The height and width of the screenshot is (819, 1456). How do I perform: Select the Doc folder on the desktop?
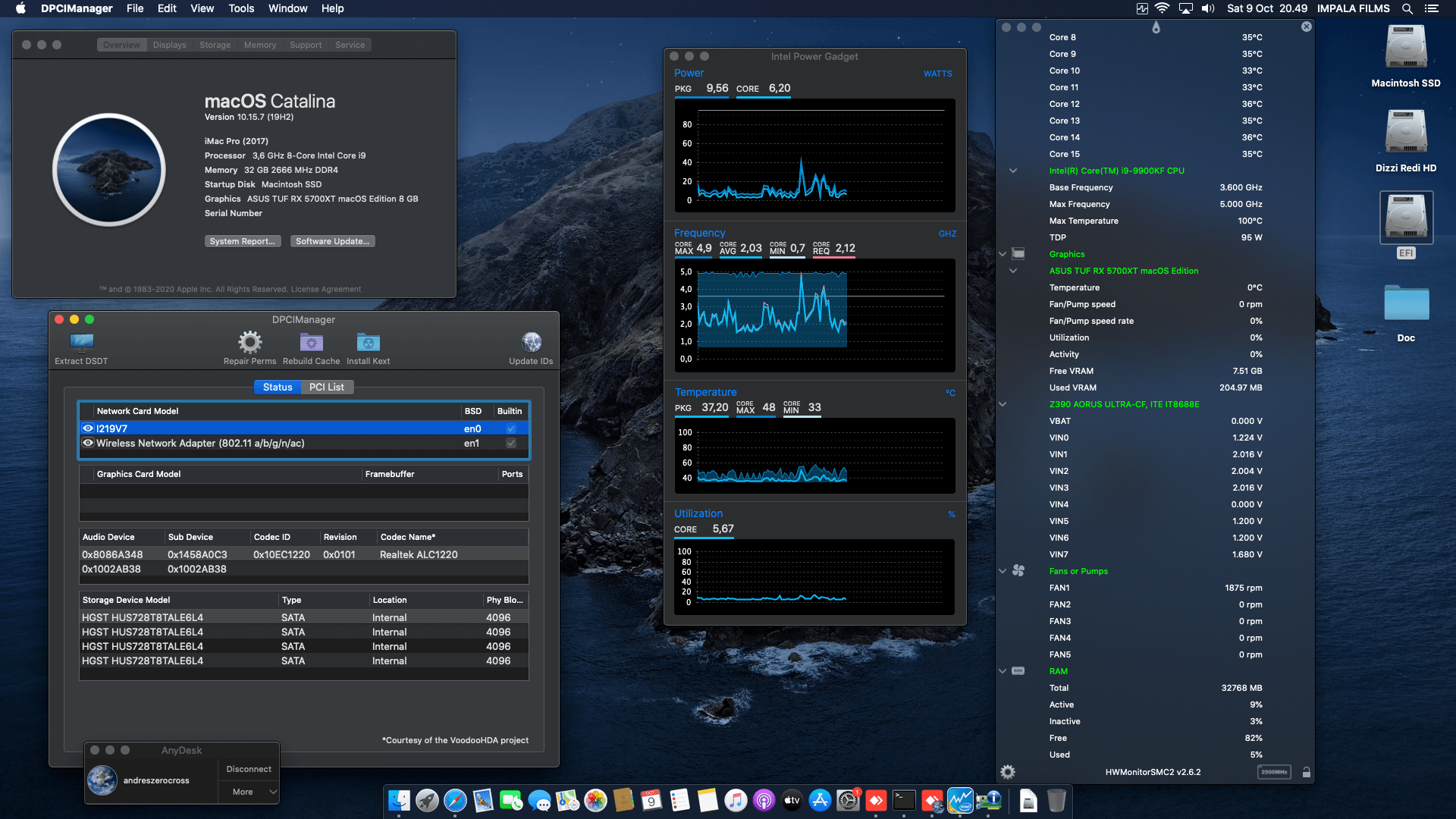point(1406,313)
